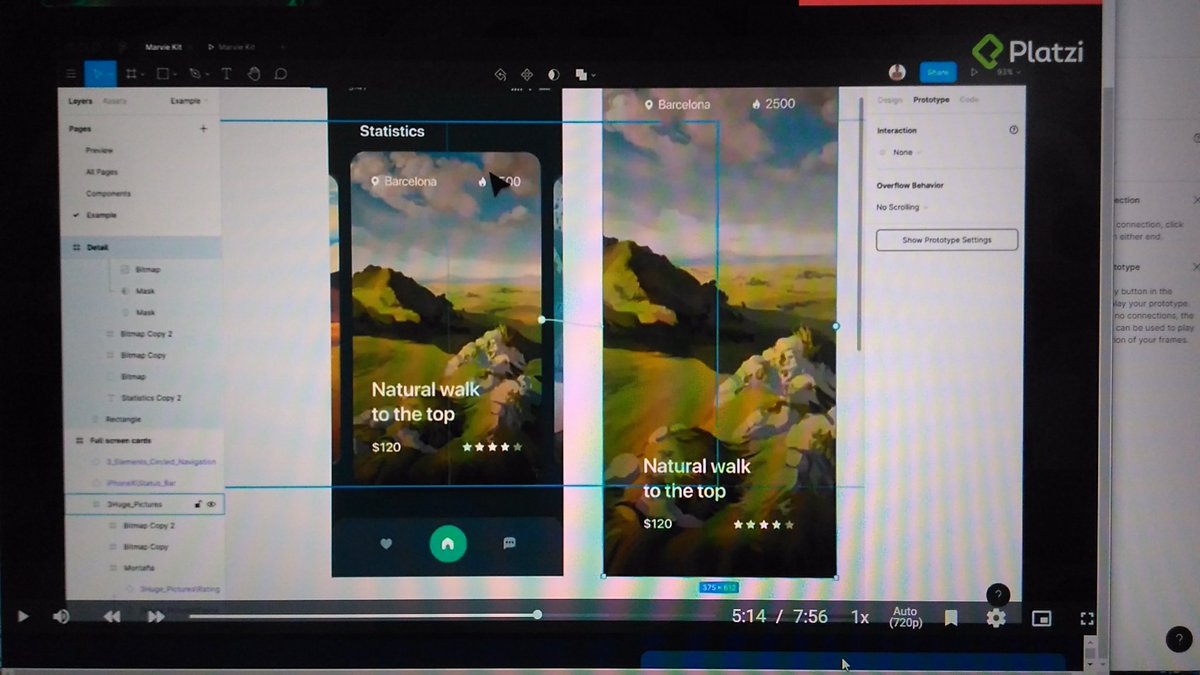Screen dimensions: 1200x675
Task: Change the 1x playback speed
Action: coord(860,617)
